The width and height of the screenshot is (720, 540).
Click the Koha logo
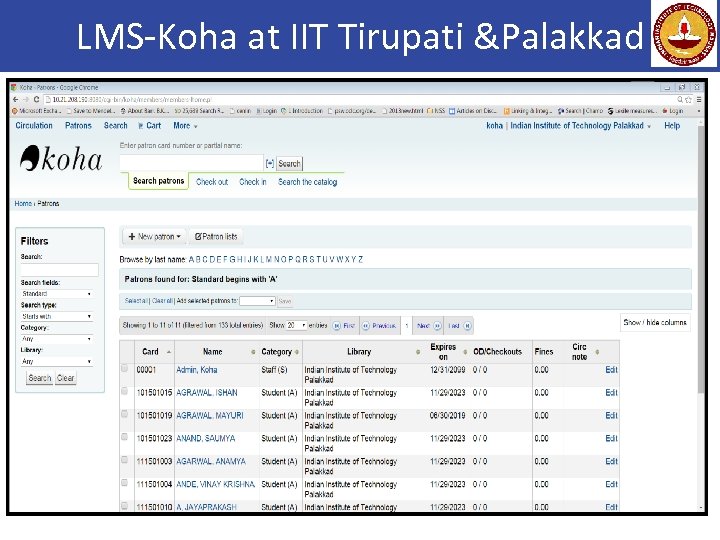tap(61, 158)
